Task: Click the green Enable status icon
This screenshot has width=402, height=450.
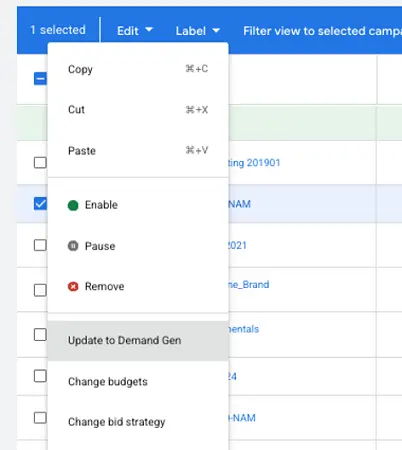Action: [73, 205]
